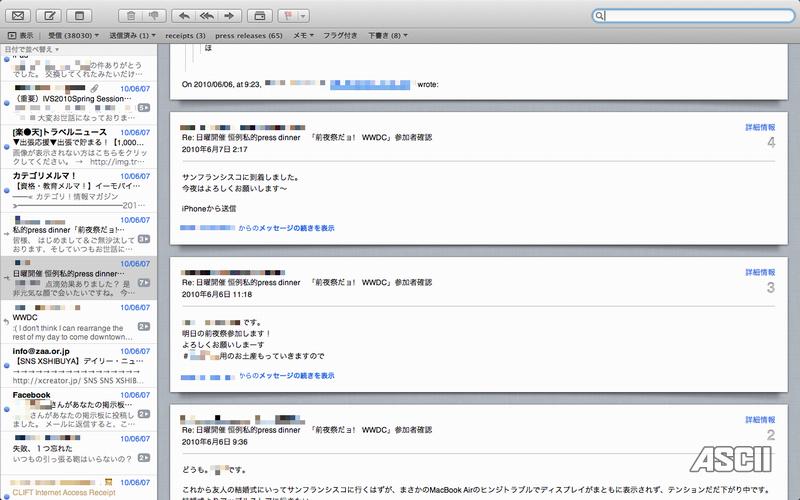Compose a new message with pencil icon

[x=49, y=16]
